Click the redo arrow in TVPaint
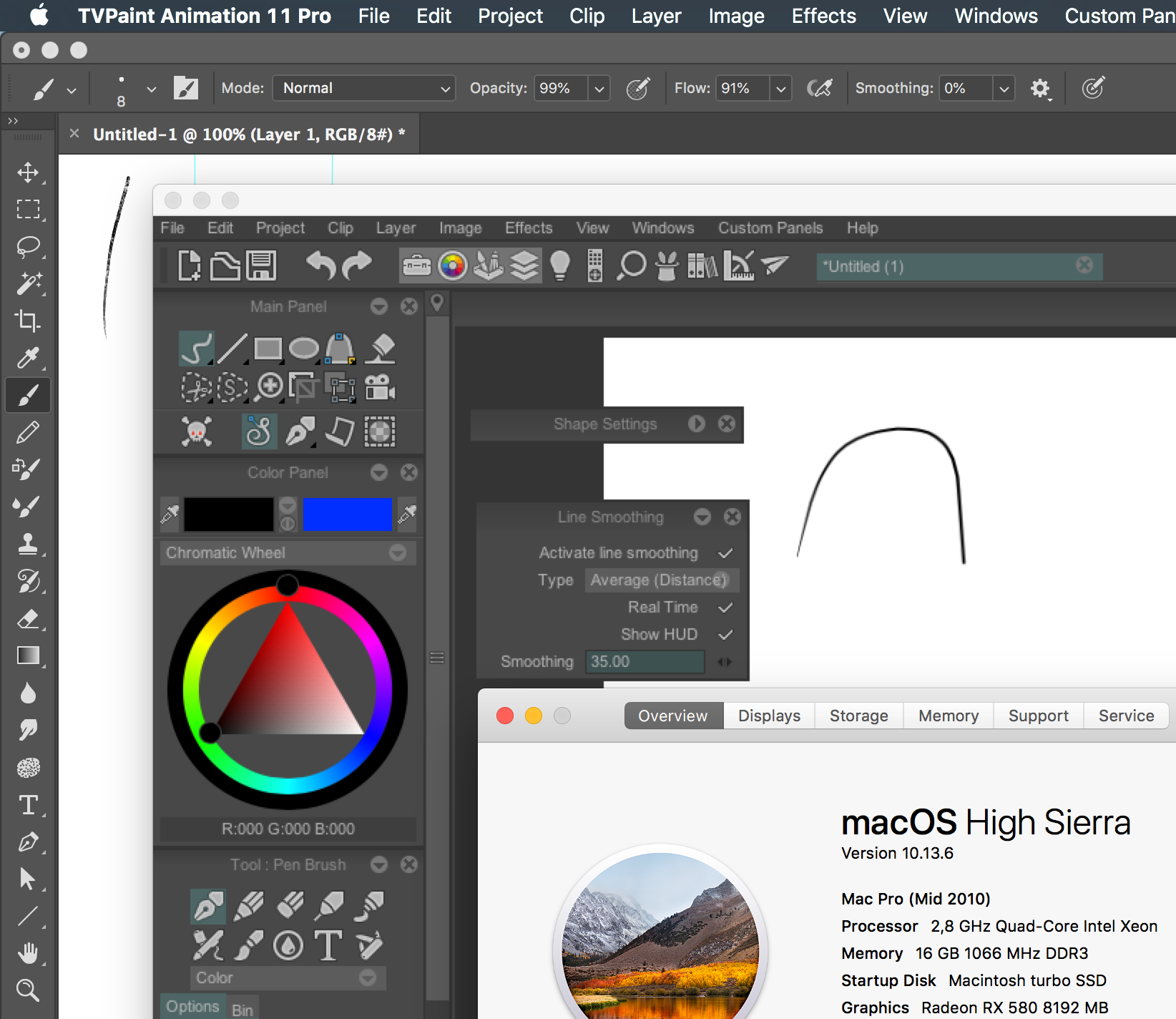The image size is (1176, 1019). [357, 265]
